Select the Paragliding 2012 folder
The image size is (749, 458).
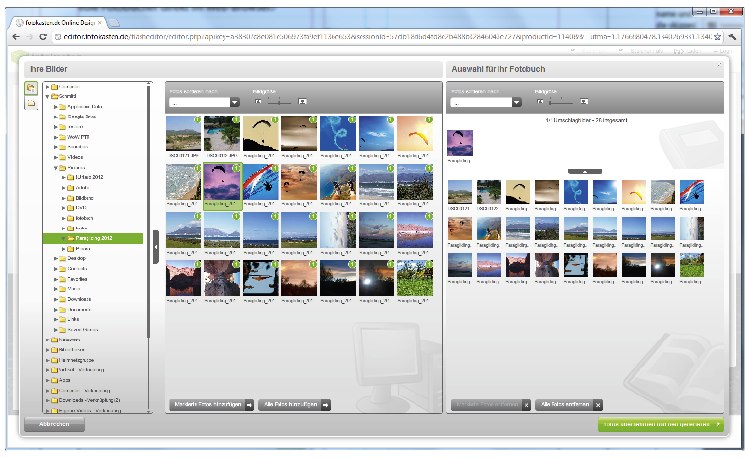[x=93, y=238]
